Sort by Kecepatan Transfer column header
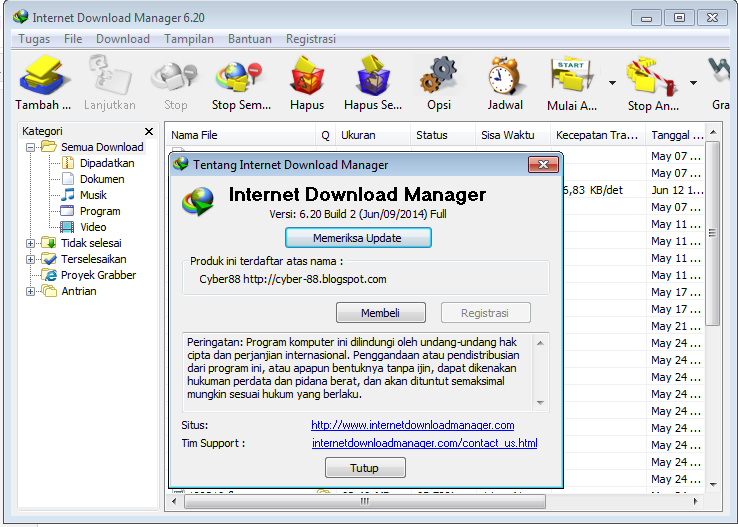Screen dimensions: 738x527 [x=597, y=135]
